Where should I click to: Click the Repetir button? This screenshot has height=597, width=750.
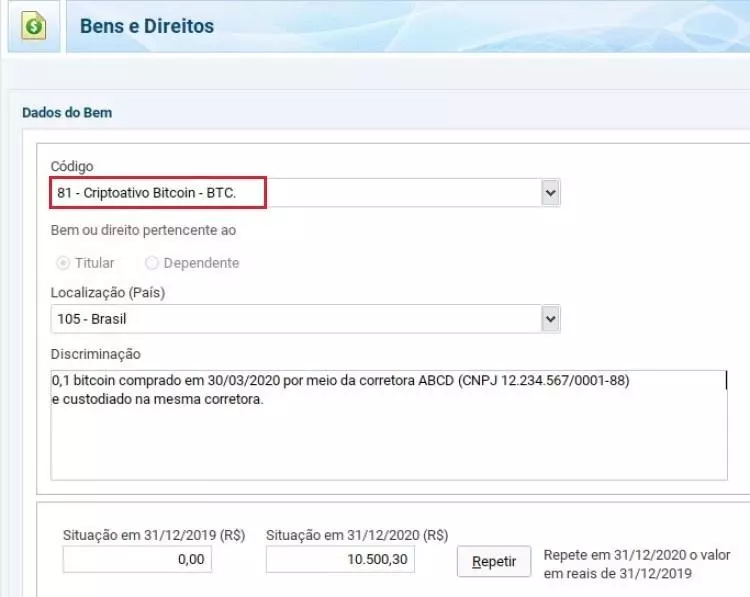pyautogui.click(x=494, y=561)
